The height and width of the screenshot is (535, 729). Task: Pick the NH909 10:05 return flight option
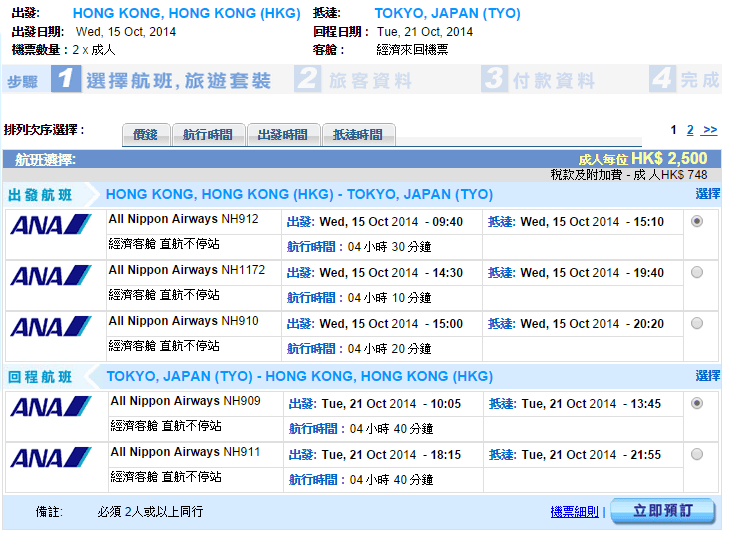click(x=697, y=403)
